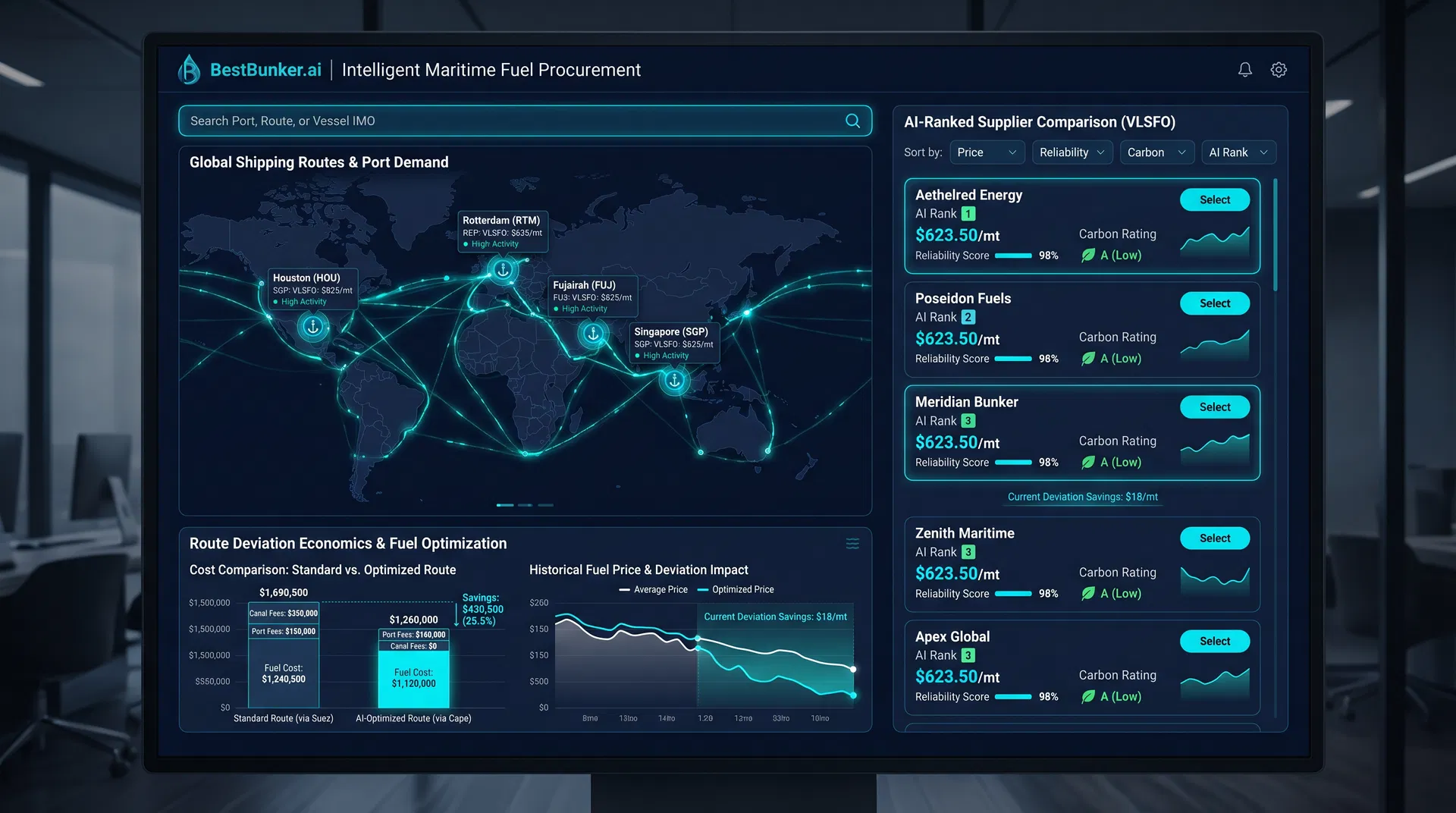Adjust Meridian Bunker reliability score bar
Screen dimensions: 1456x813
[1015, 462]
